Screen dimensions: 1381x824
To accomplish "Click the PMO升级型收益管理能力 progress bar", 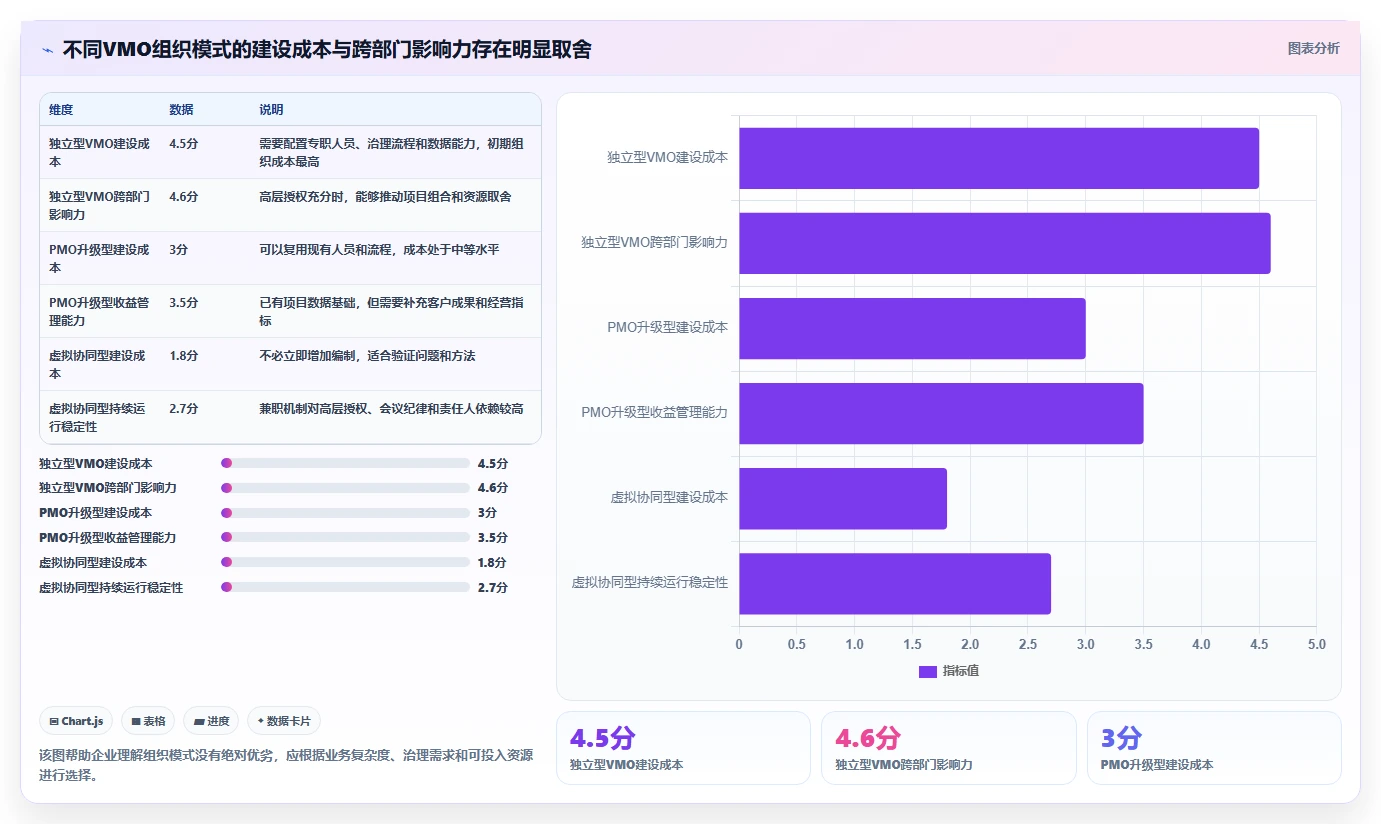I will (345, 538).
